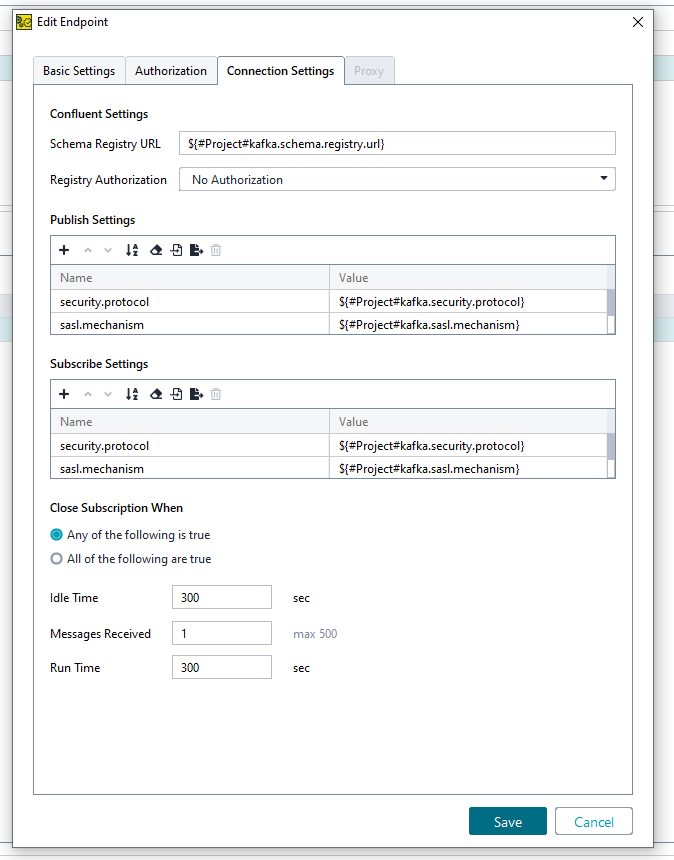
Task: Import properties into Subscribe Settings
Action: (176, 394)
